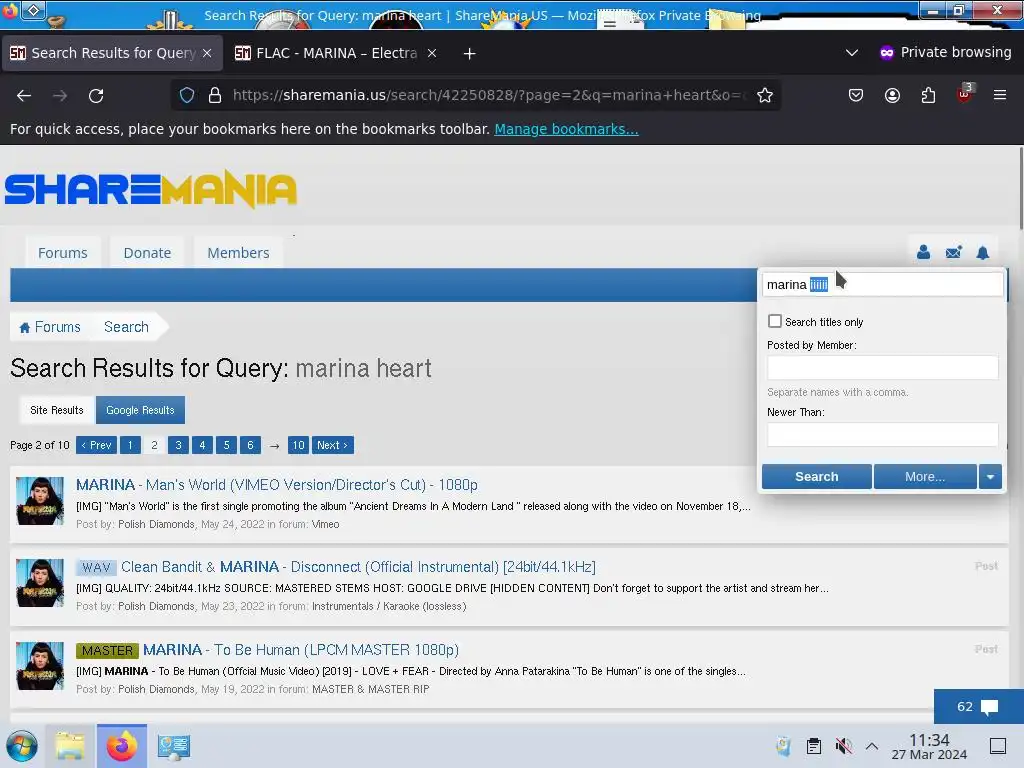Open the Forums navigation tab
Image resolution: width=1024 pixels, height=768 pixels.
coord(63,253)
